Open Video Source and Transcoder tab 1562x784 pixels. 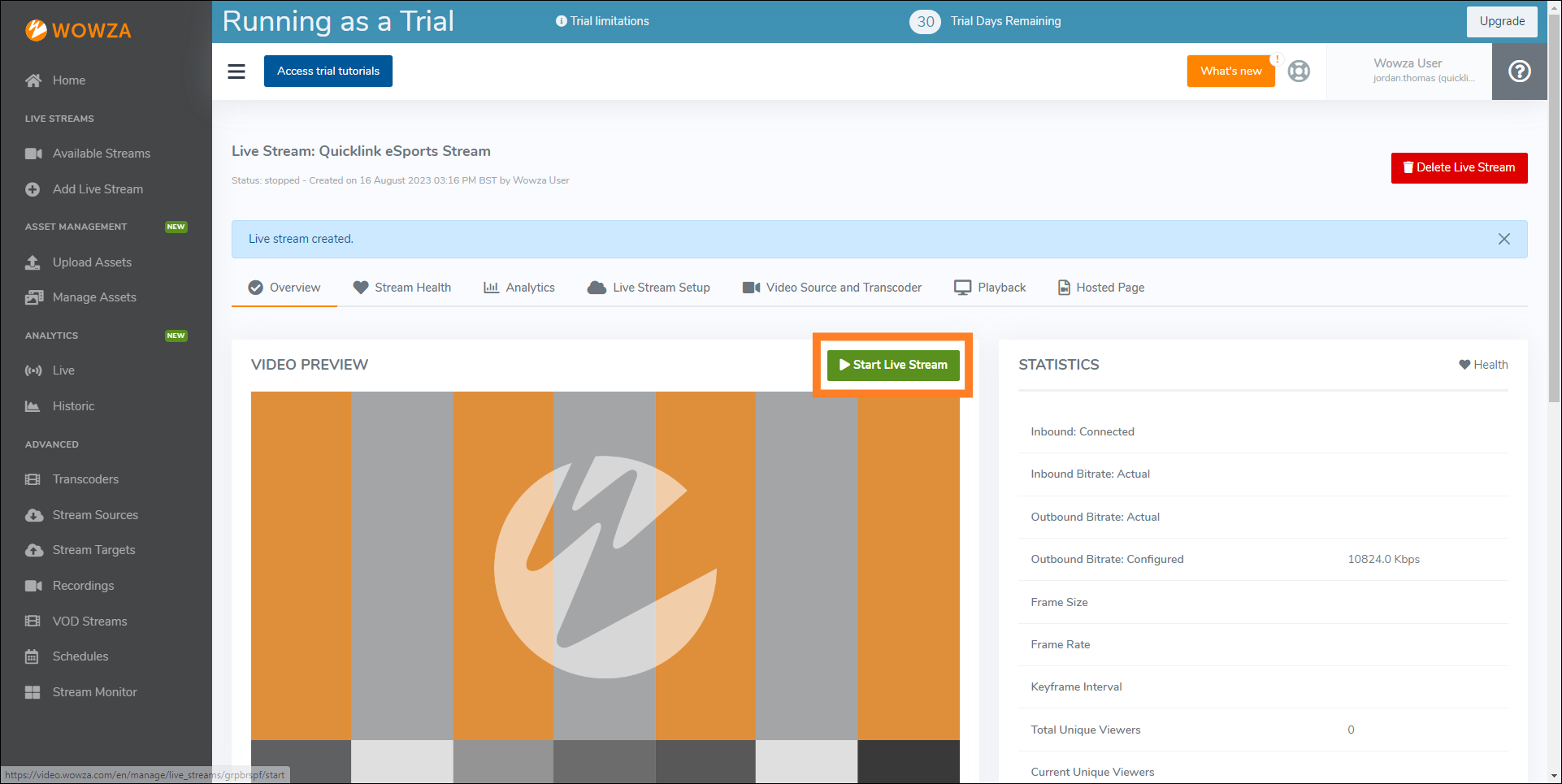coord(832,288)
